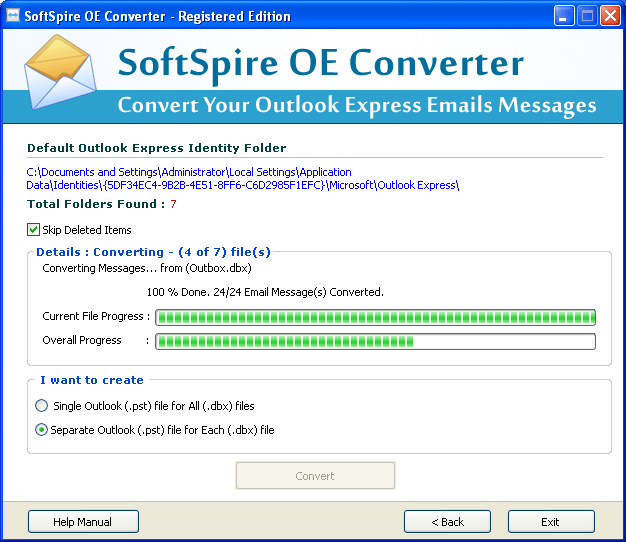This screenshot has width=626, height=542.
Task: Click the 'I want to create' group label
Action: pyautogui.click(x=92, y=380)
